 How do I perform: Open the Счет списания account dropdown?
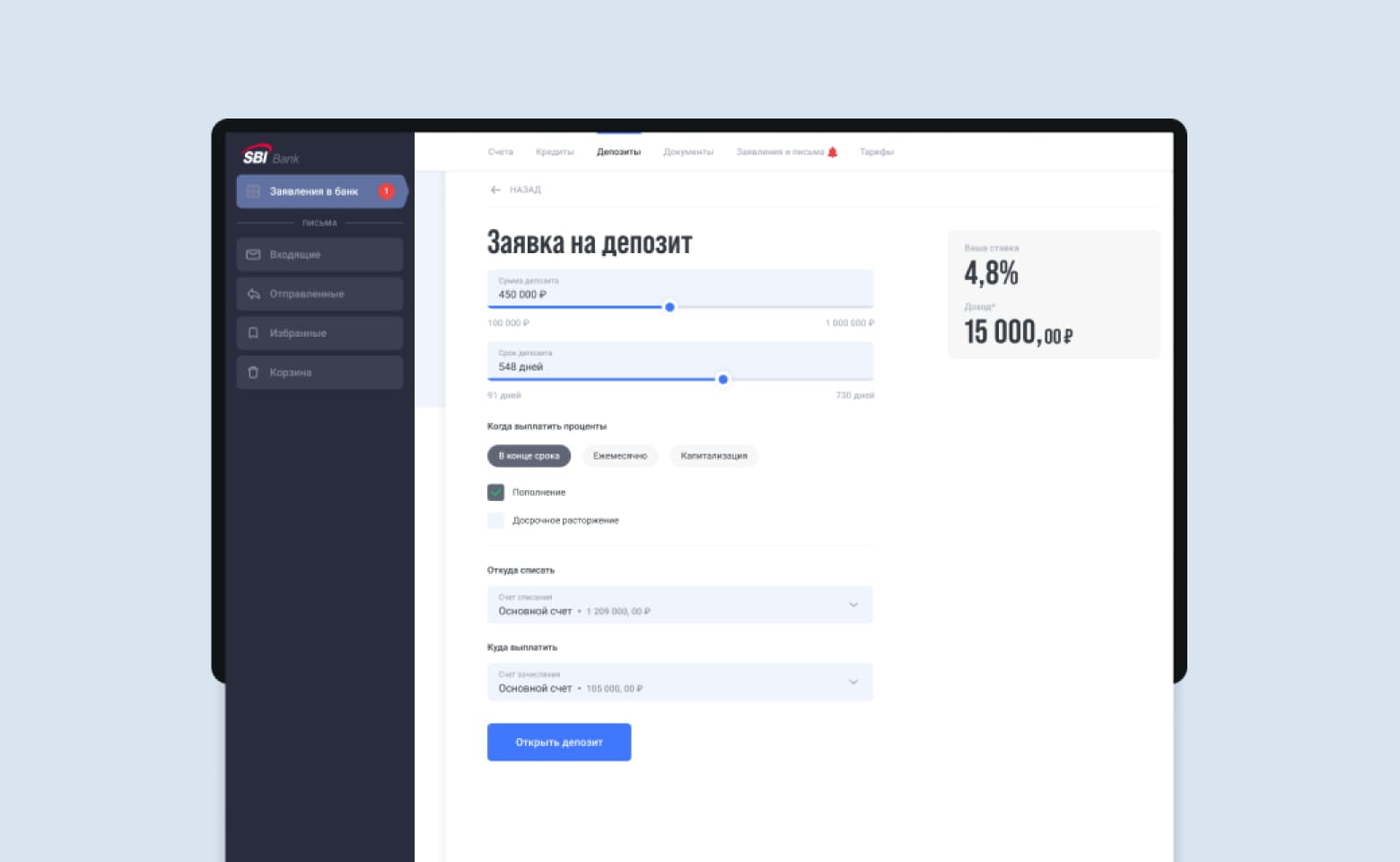point(680,604)
